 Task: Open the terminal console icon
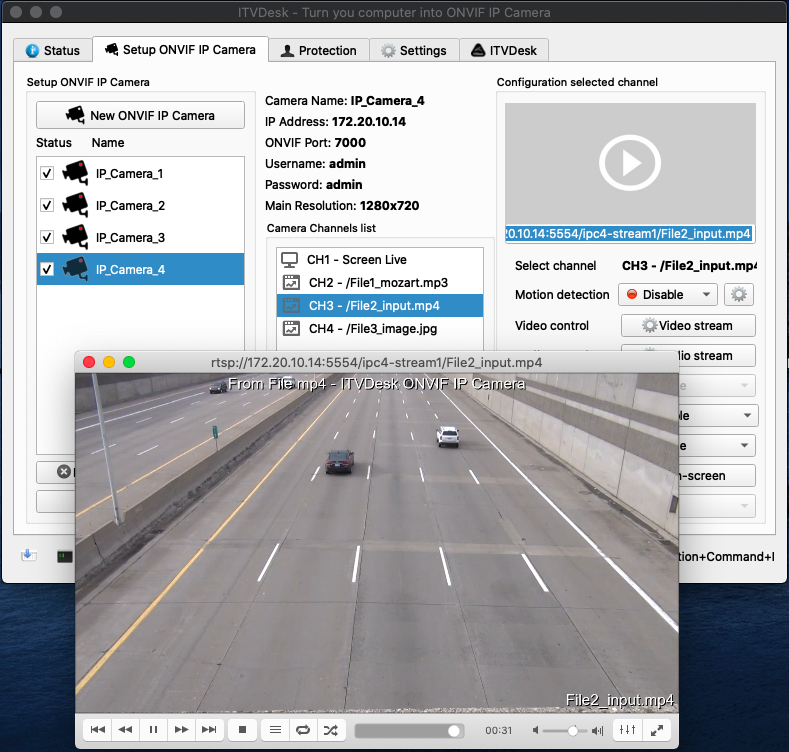(65, 556)
